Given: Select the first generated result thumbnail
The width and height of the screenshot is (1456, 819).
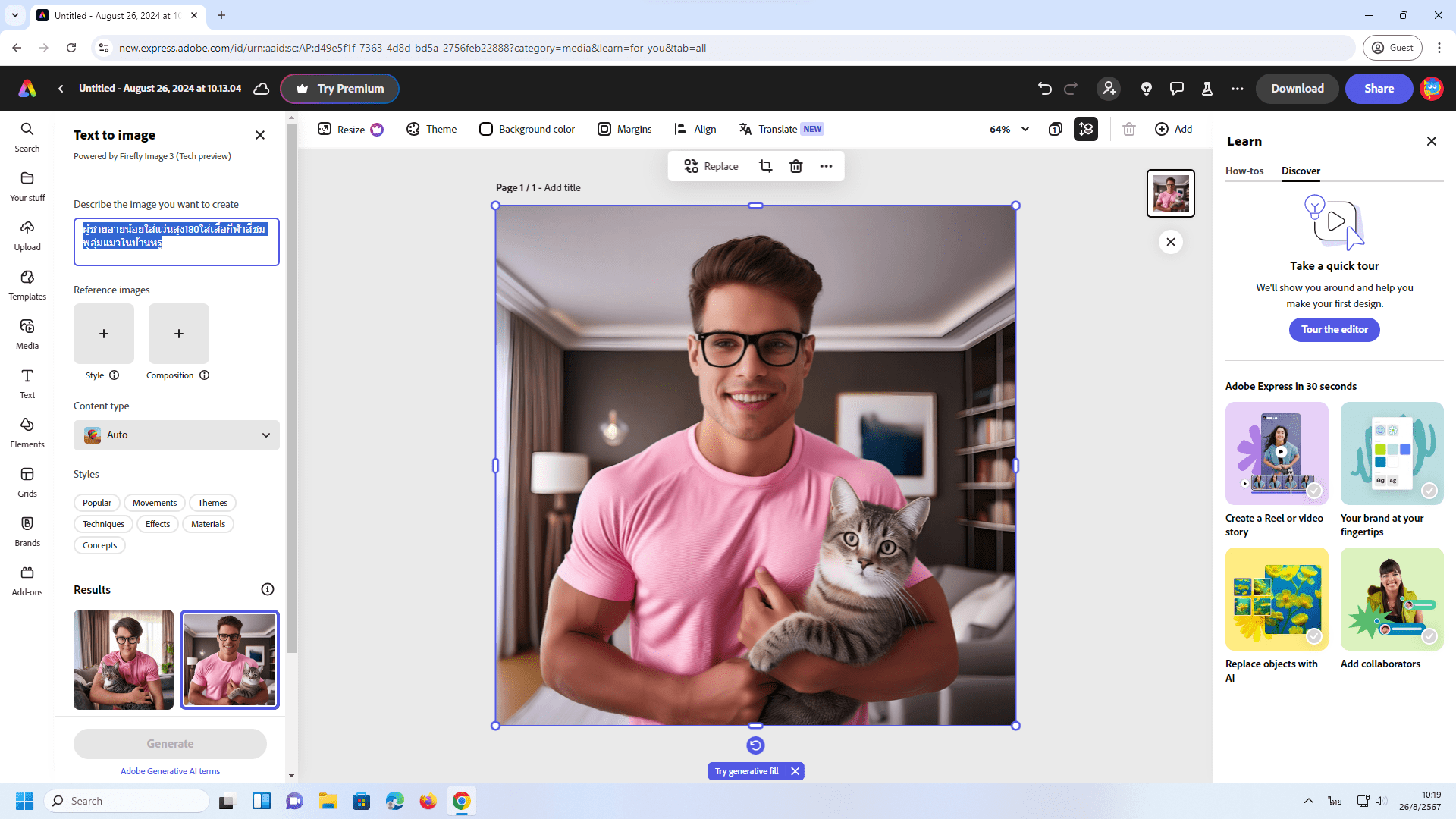Looking at the screenshot, I should (x=124, y=660).
